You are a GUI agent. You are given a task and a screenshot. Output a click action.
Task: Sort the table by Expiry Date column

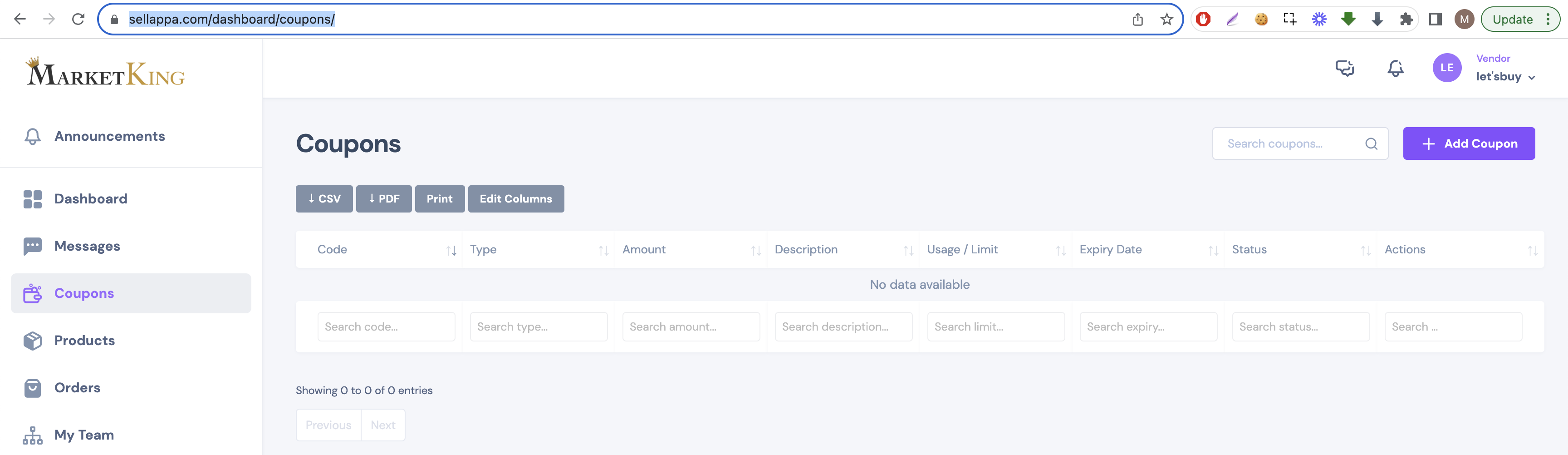click(1148, 250)
